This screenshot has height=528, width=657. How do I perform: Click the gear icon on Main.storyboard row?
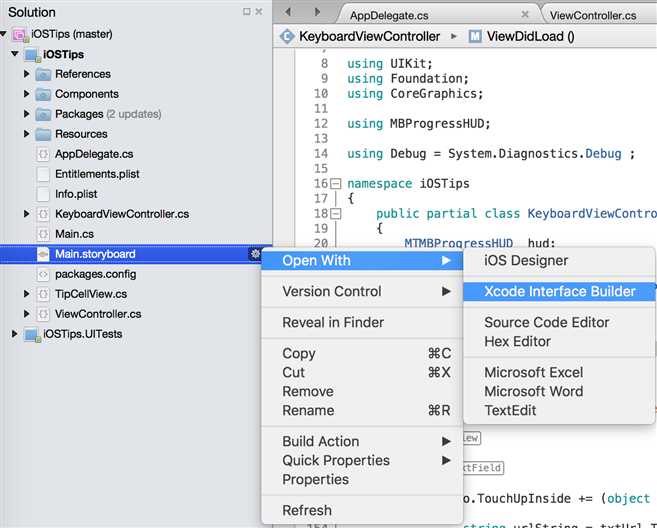point(255,254)
